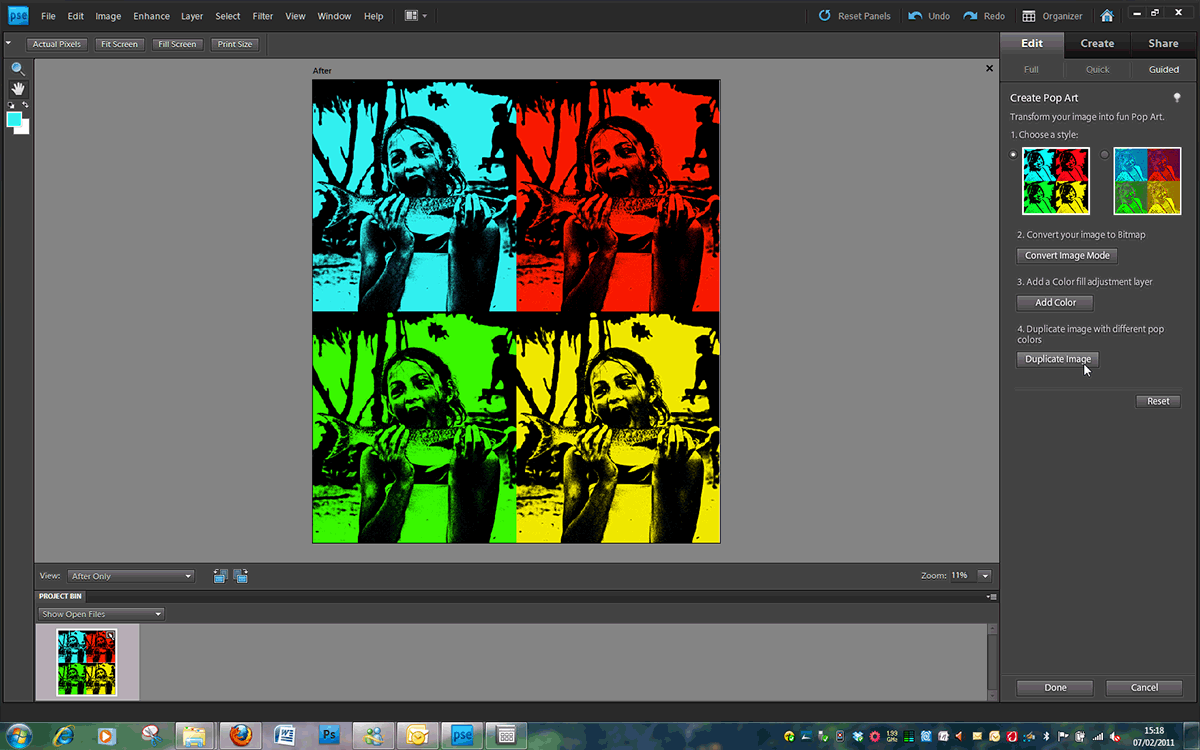Click the Redo arrow icon
The height and width of the screenshot is (750, 1200).
[970, 16]
